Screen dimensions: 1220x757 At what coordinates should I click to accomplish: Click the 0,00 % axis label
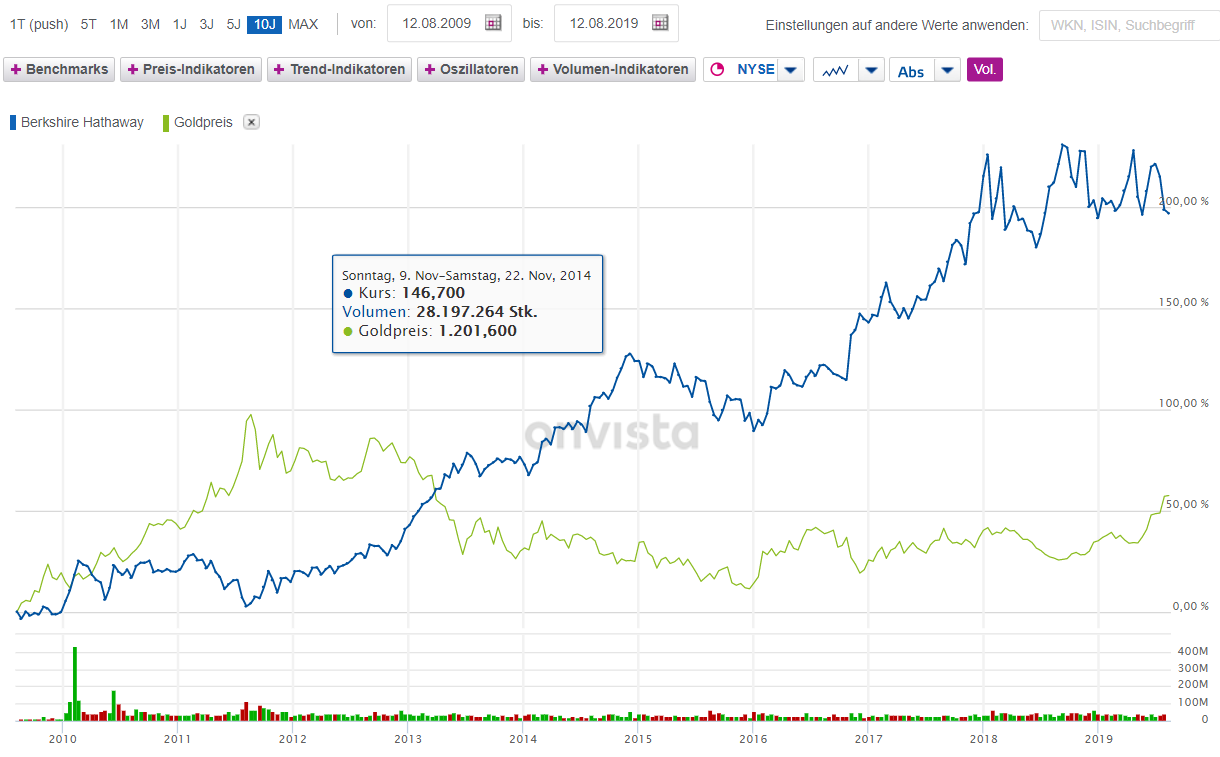(1189, 606)
